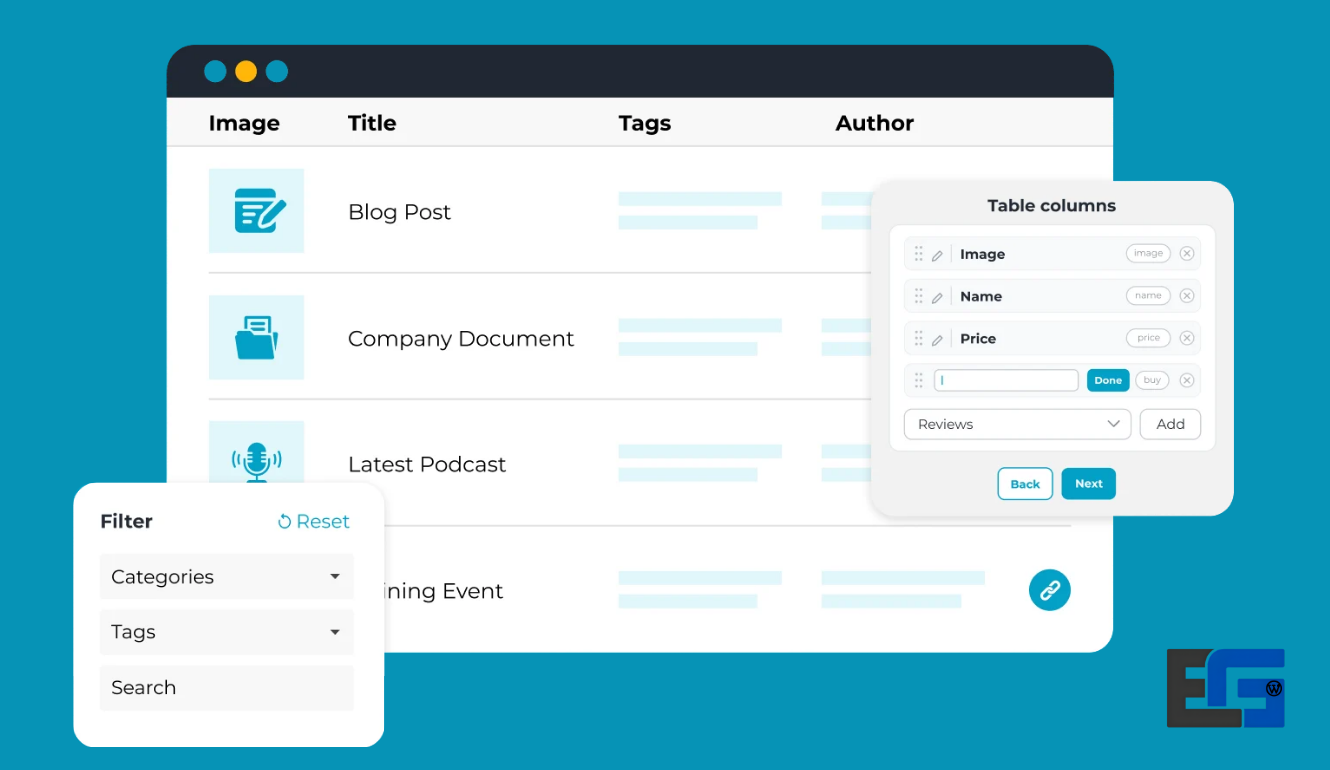Expand the Categories filter dropdown
Screen dimensions: 1330x770
[226, 577]
